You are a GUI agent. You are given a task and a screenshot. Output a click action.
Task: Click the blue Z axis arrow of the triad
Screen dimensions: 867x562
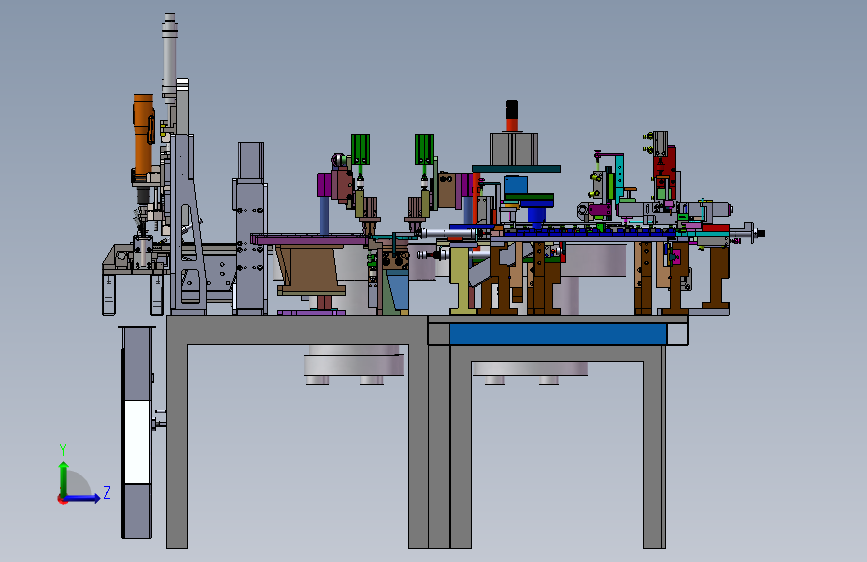83,498
